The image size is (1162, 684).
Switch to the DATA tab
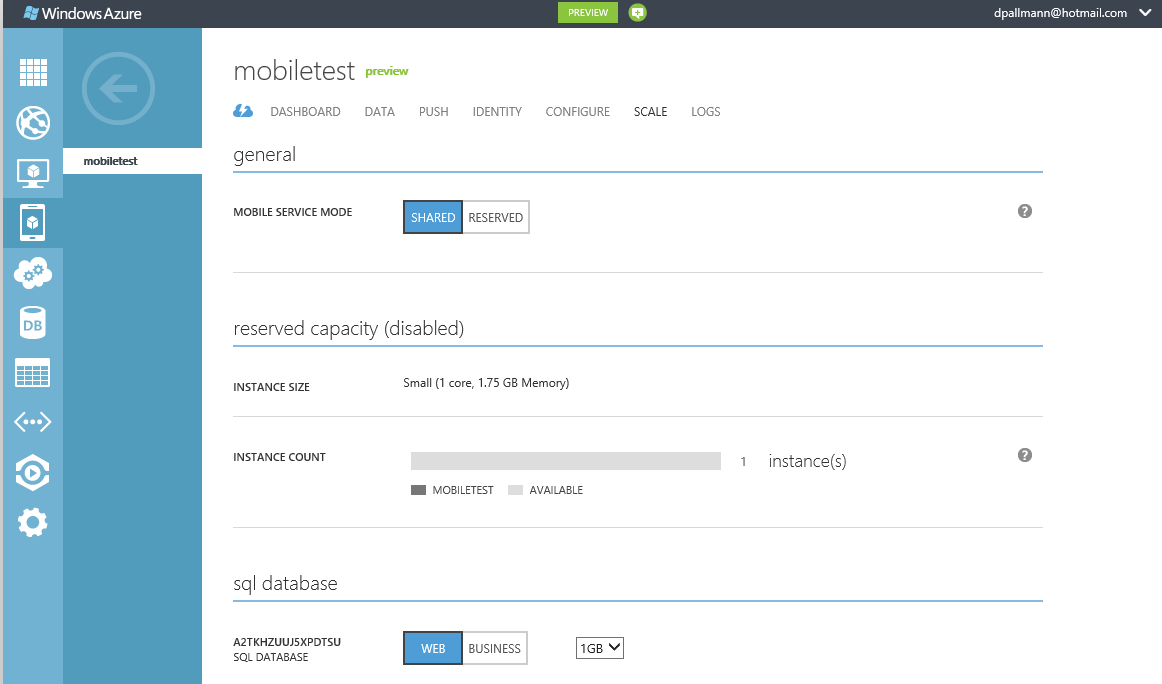pos(379,112)
